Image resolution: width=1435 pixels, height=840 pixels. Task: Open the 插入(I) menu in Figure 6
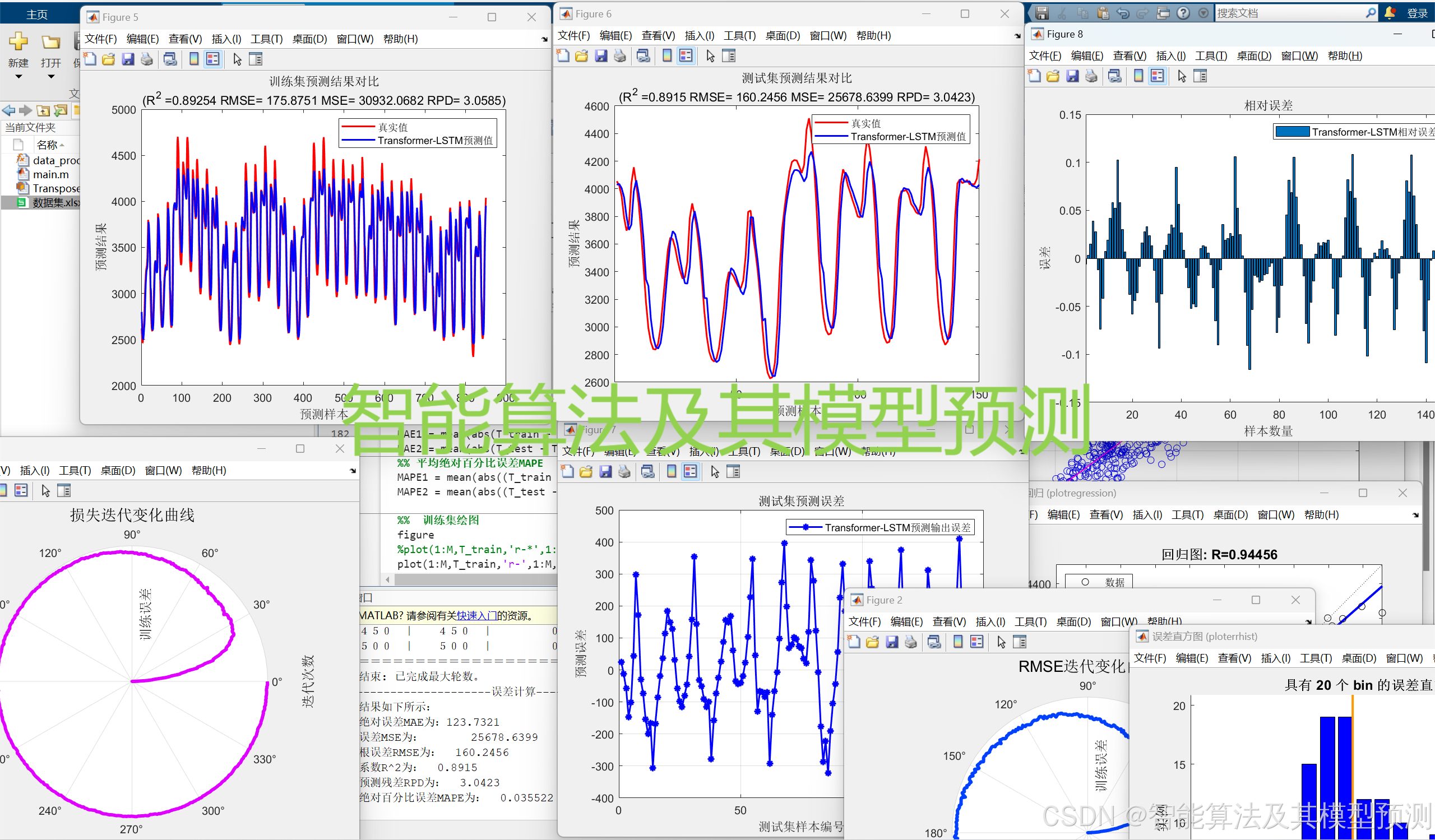[699, 35]
